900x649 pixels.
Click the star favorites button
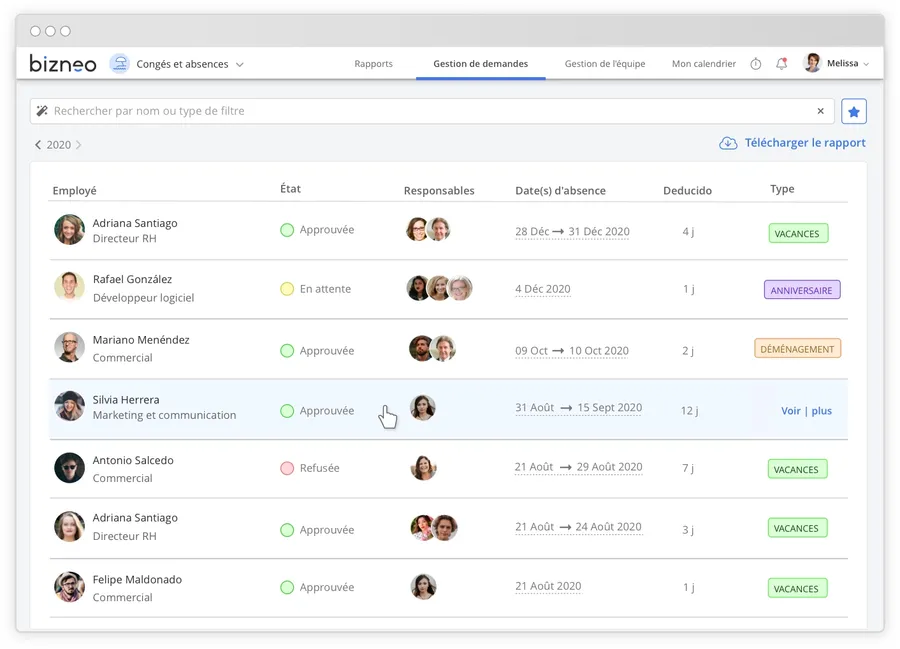tap(853, 112)
